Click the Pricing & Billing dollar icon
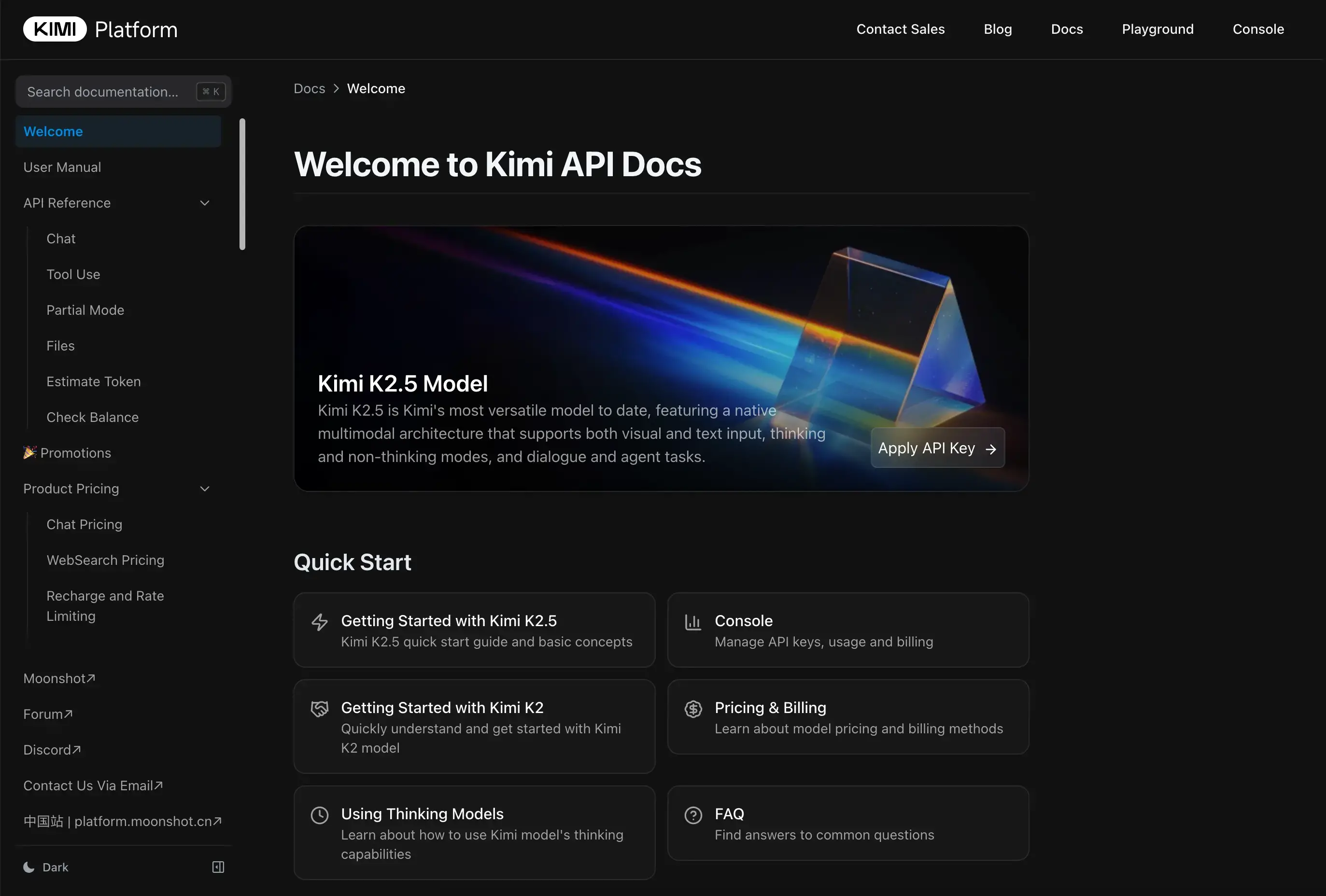The image size is (1326, 896). coord(693,708)
